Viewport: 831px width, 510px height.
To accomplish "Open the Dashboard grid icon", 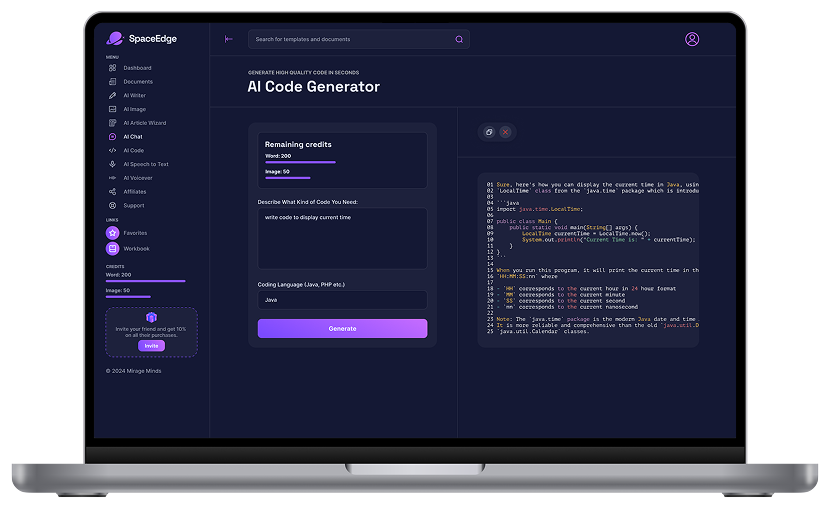I will (112, 68).
